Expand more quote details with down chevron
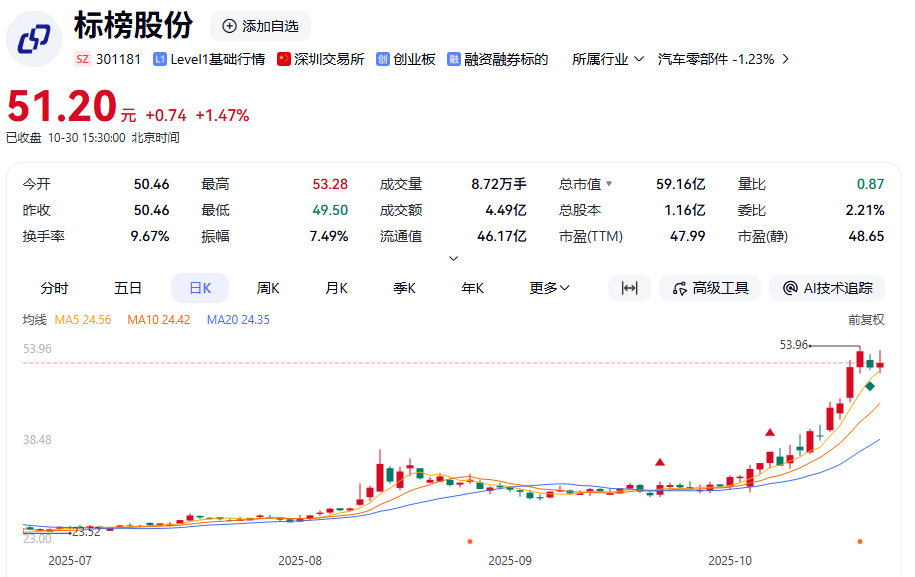Viewport: 915px width, 577px height. [453, 258]
